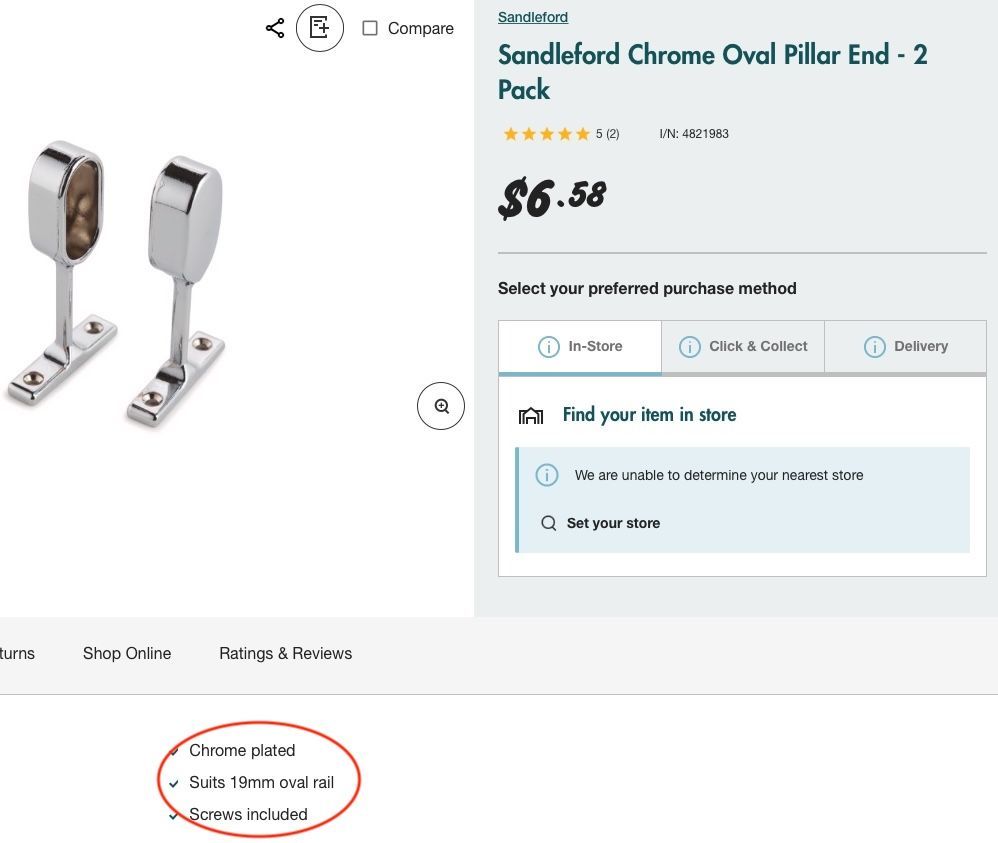Click the Delivery info icon
This screenshot has width=998, height=843.
(874, 347)
